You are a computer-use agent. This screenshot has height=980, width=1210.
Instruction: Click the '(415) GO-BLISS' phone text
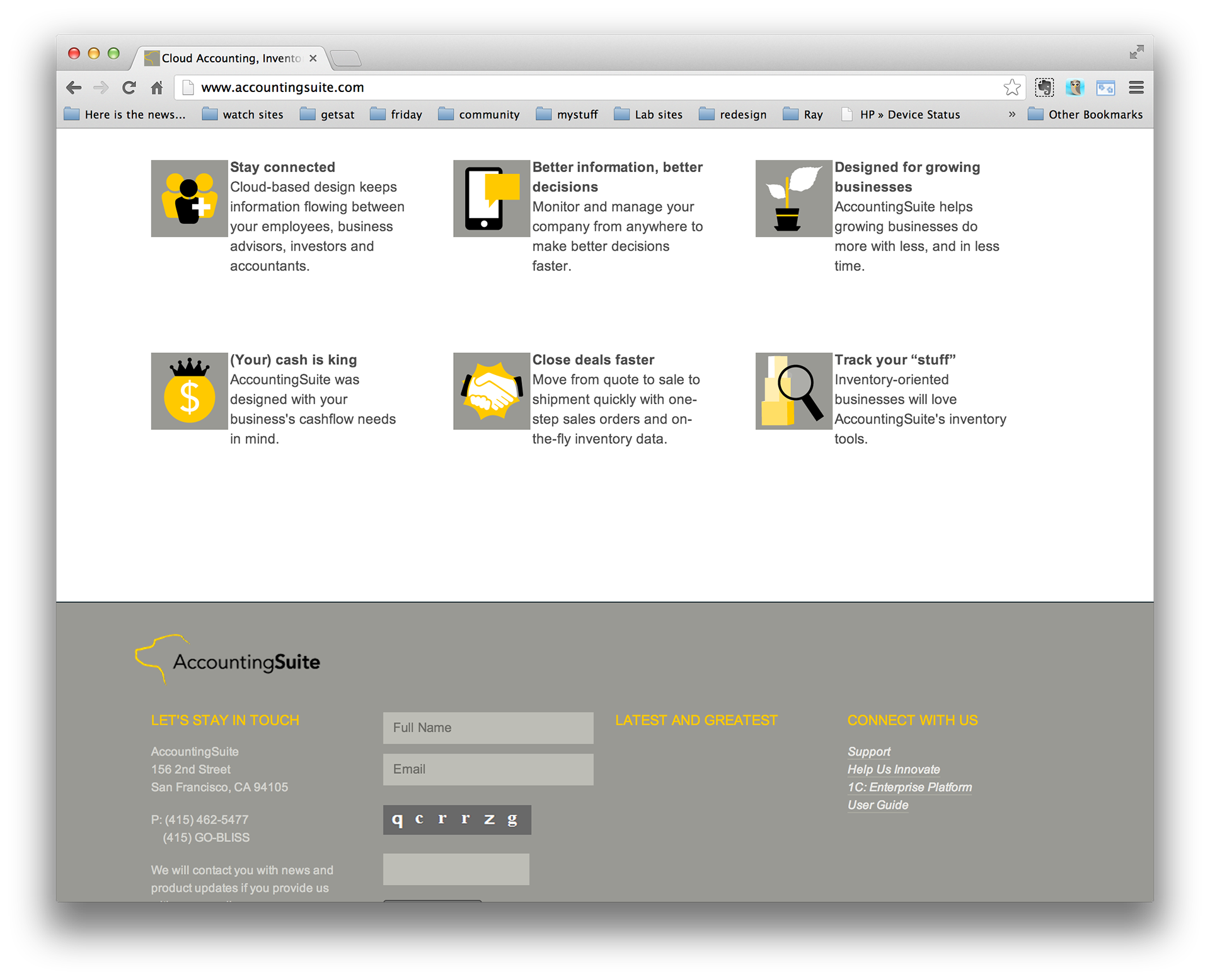(x=206, y=838)
